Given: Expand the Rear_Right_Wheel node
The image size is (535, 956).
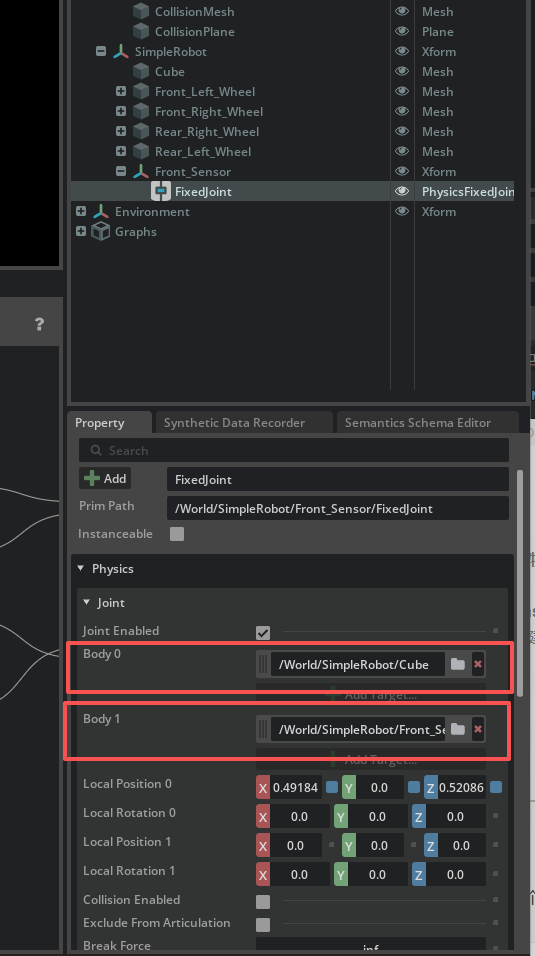Looking at the screenshot, I should pyautogui.click(x=121, y=131).
